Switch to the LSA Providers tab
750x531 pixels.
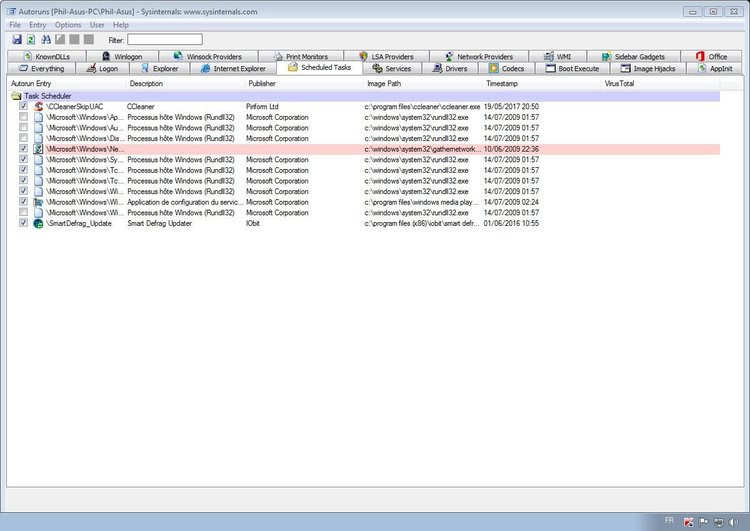(386, 56)
